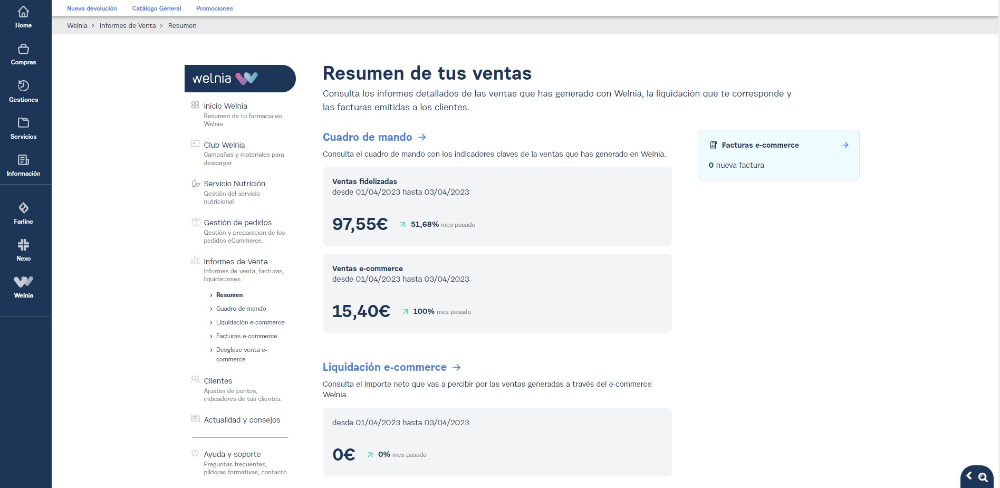Click the Ayuda y soporte question icon
Screen dimensions: 1000x488
pos(195,454)
